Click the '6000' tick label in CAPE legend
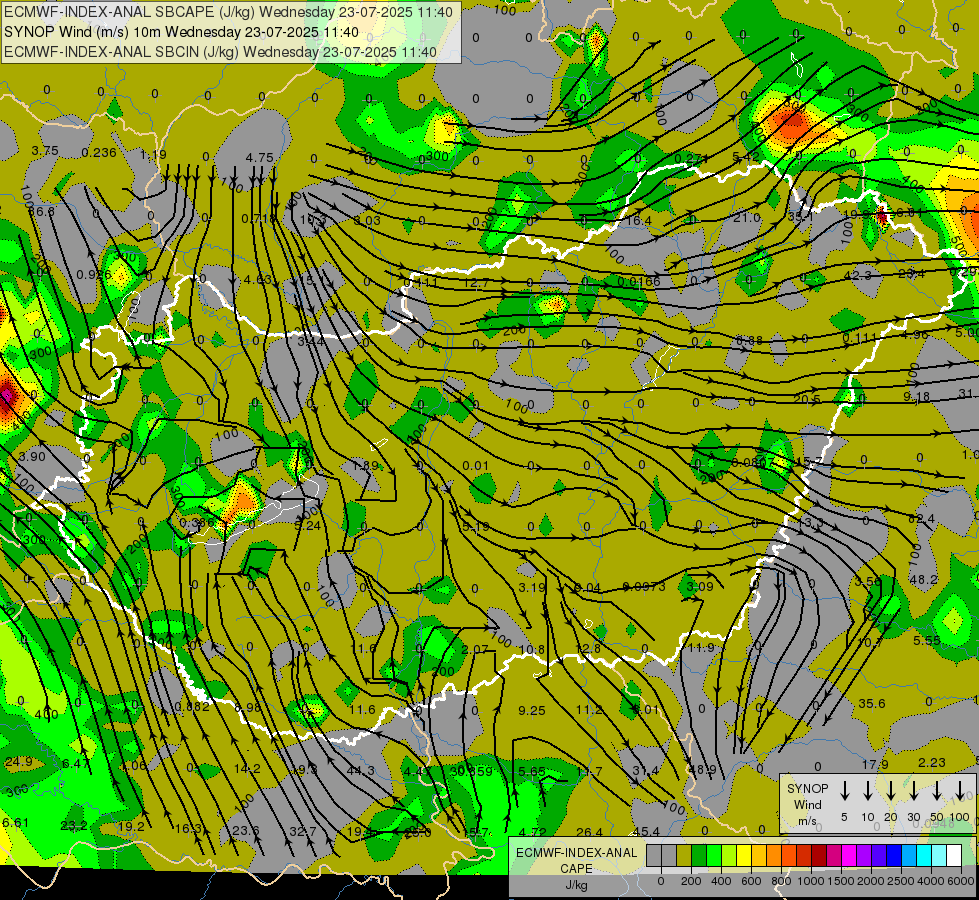 (x=962, y=881)
